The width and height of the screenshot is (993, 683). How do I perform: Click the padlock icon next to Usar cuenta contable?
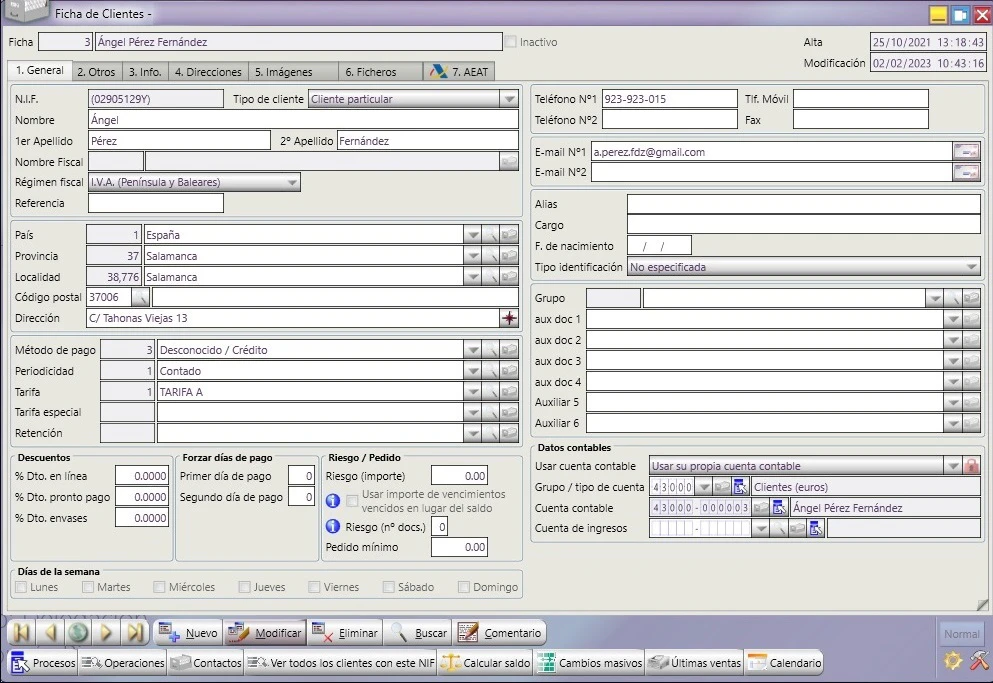coord(971,466)
